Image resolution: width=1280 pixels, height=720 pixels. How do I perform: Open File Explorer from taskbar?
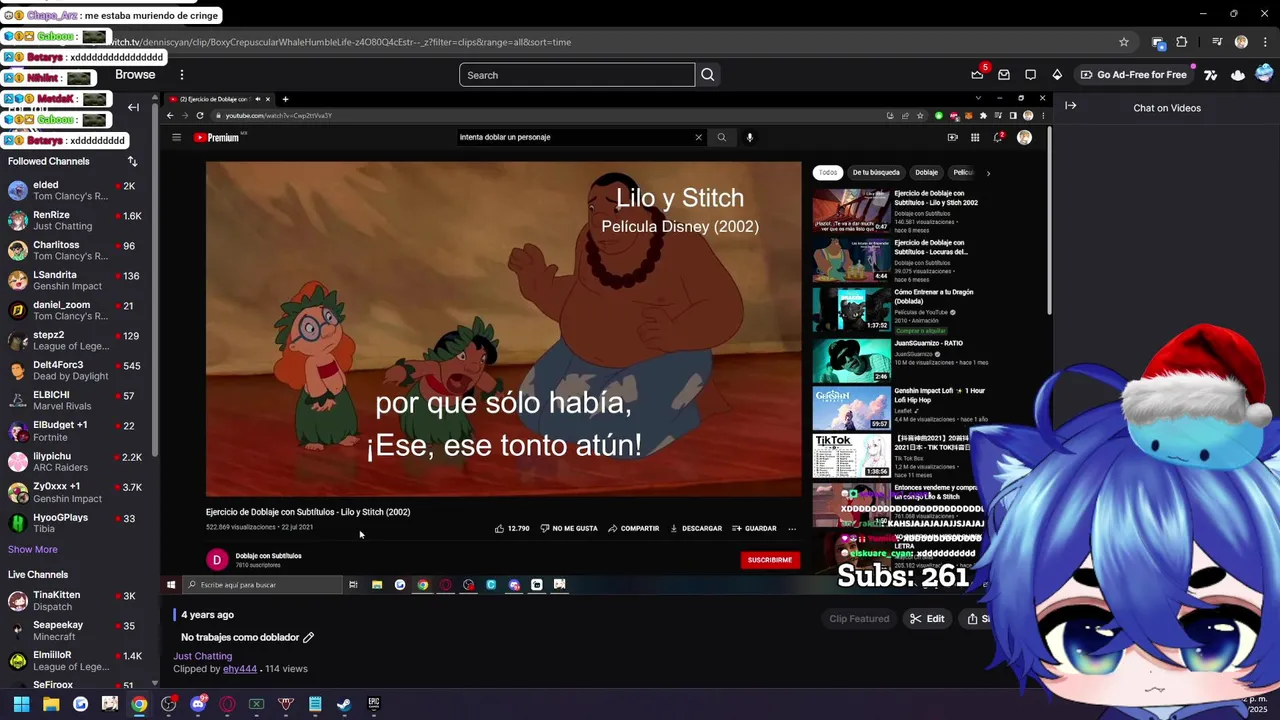pyautogui.click(x=51, y=704)
